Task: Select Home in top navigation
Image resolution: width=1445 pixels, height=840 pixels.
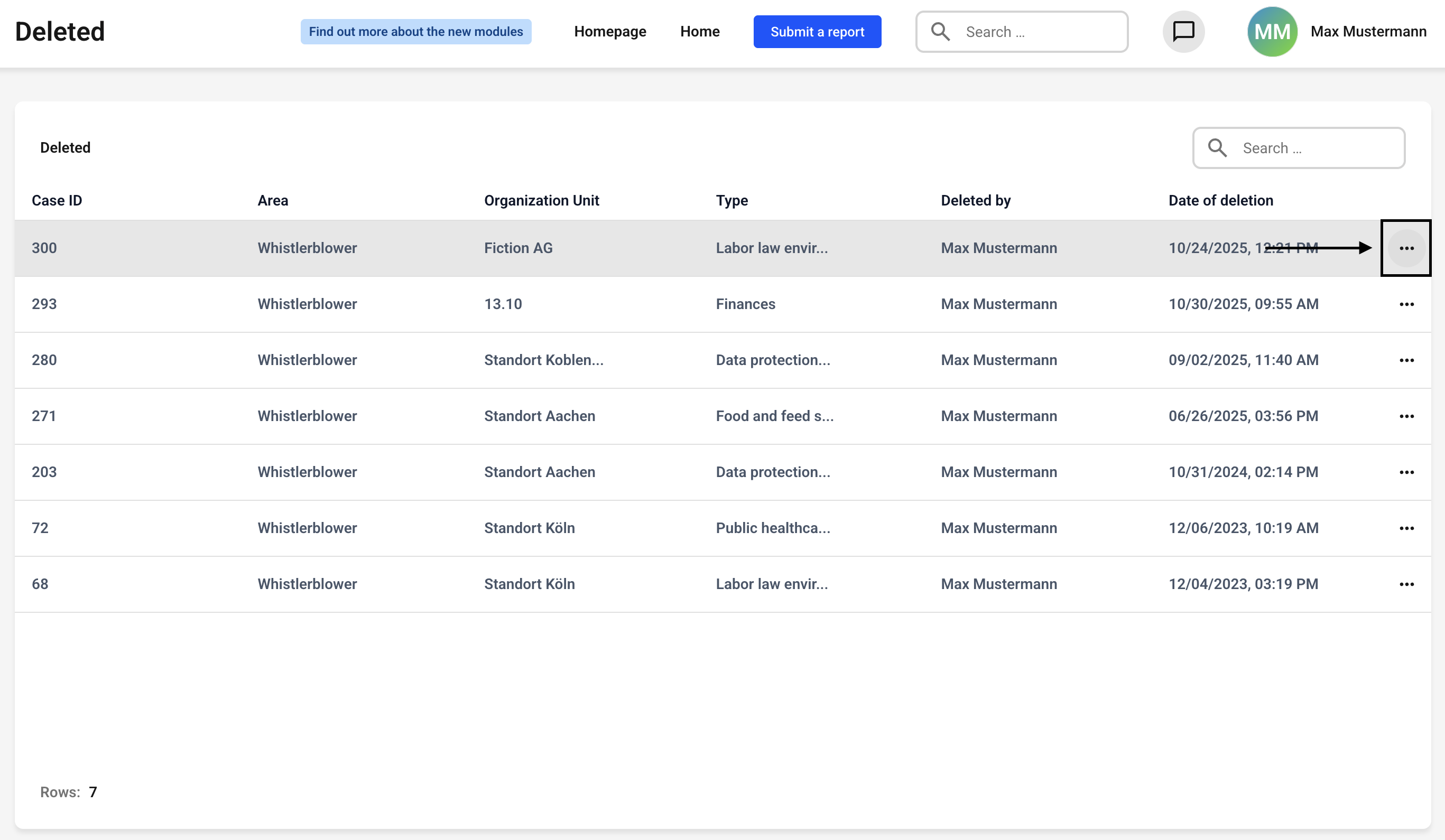Action: click(x=700, y=32)
